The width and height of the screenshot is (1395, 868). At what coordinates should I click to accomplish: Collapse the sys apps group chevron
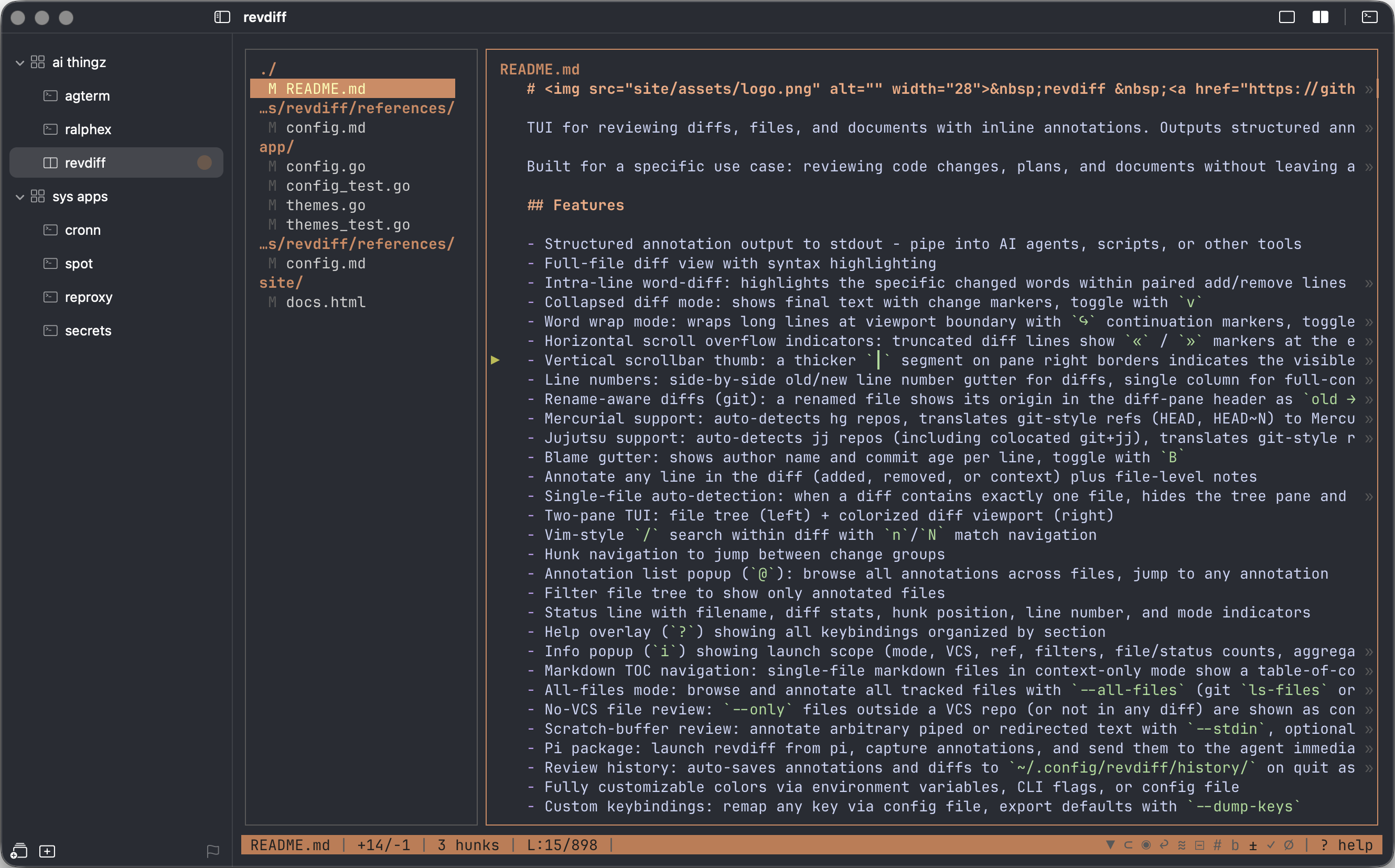[x=19, y=197]
